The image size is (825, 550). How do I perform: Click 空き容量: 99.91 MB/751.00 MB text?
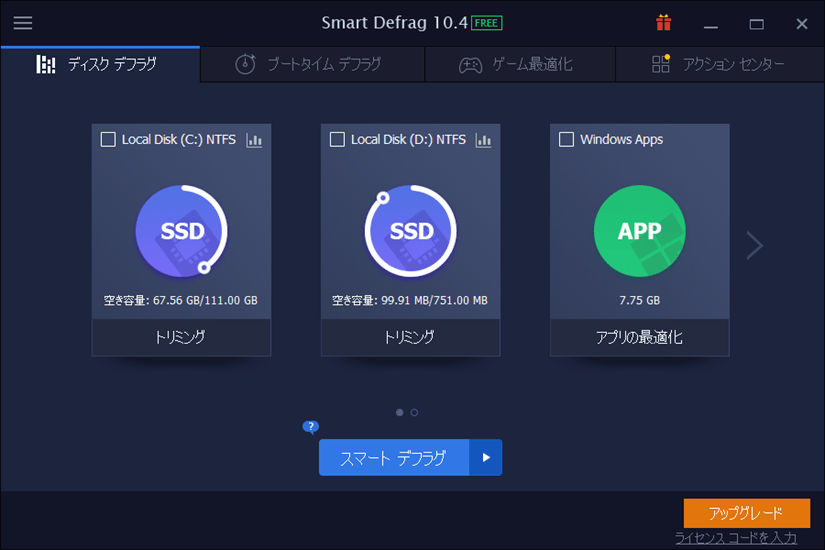(410, 301)
